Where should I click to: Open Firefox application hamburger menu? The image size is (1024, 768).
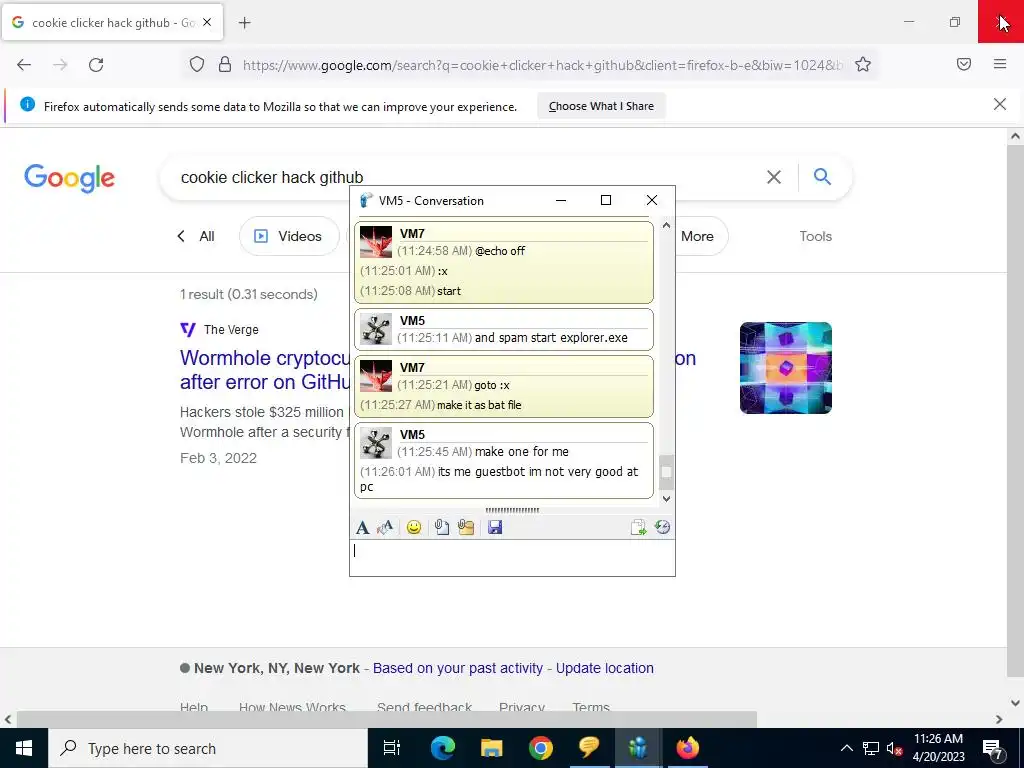tap(1000, 65)
